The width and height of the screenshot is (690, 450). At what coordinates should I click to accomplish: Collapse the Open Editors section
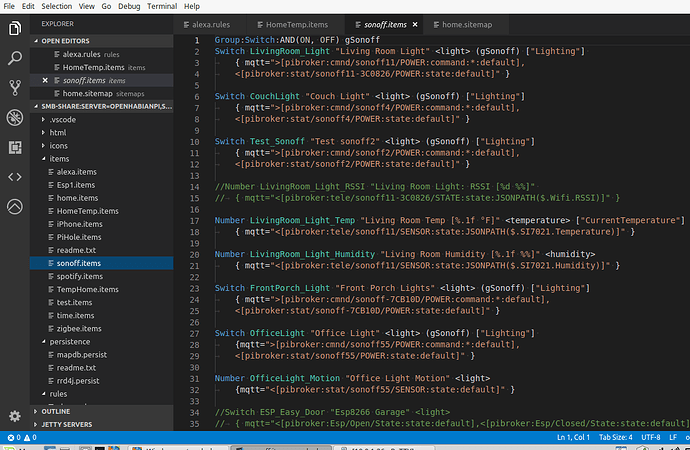coord(66,41)
